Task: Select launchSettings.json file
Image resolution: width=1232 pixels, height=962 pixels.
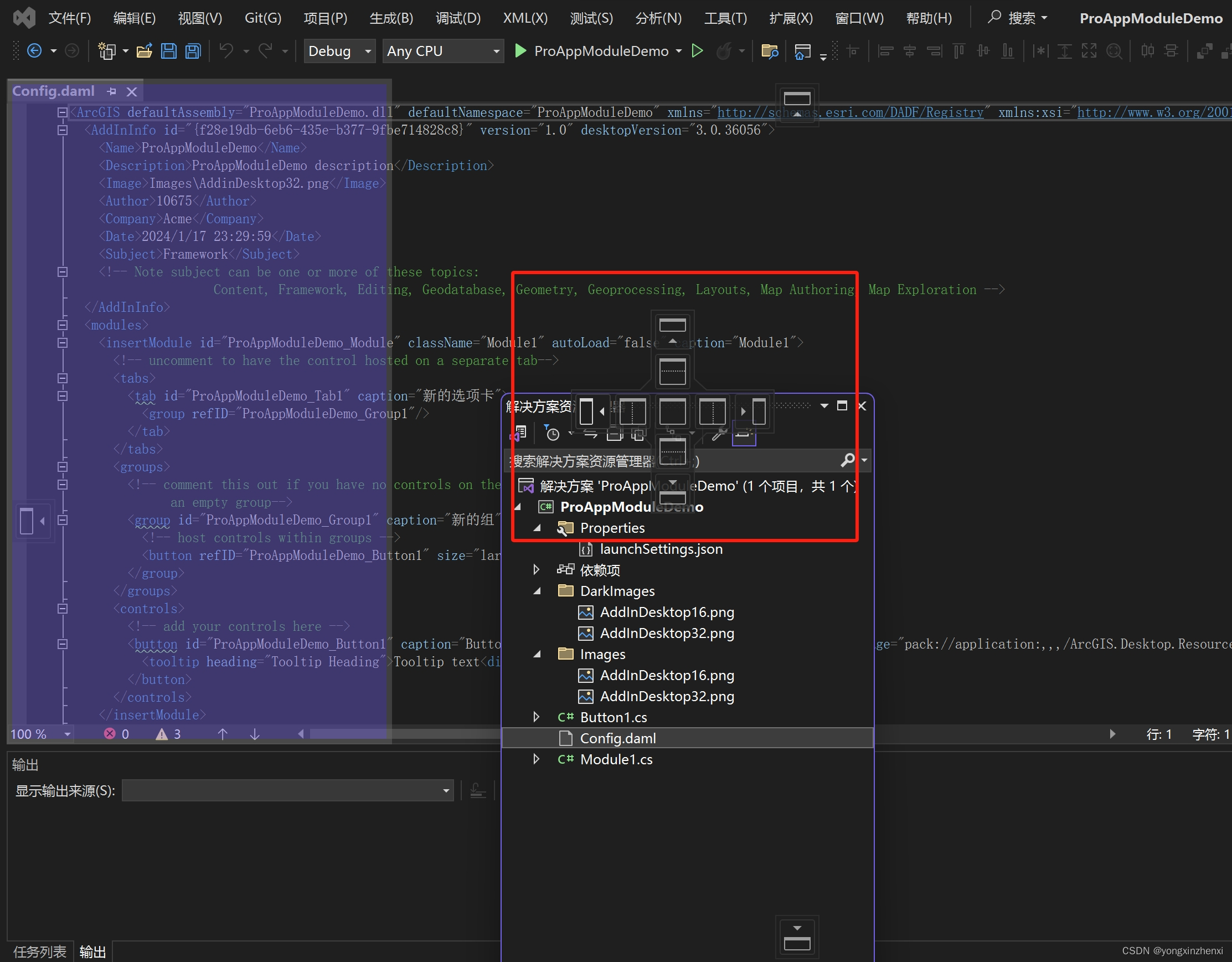Action: (661, 549)
